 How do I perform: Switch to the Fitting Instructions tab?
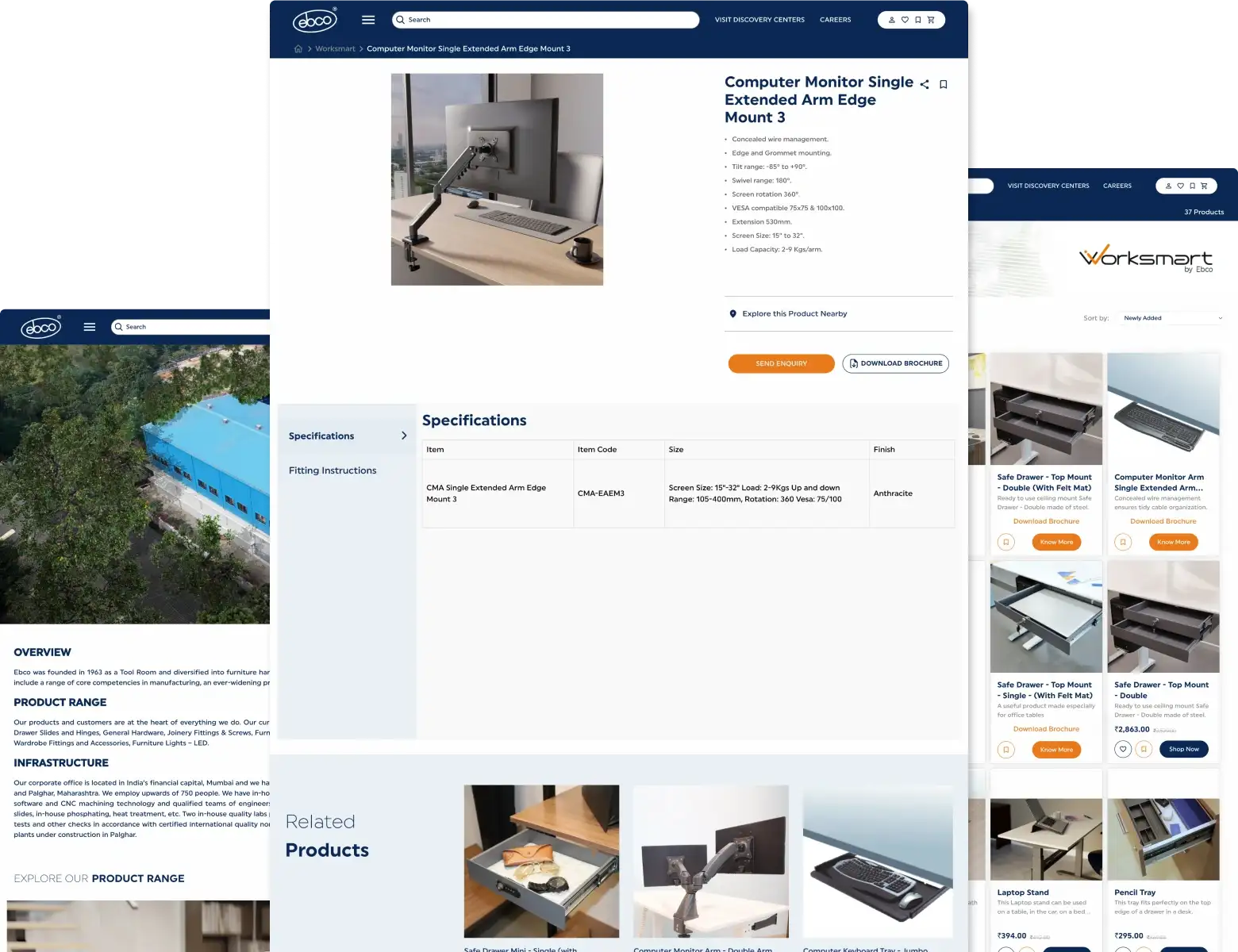pos(332,470)
